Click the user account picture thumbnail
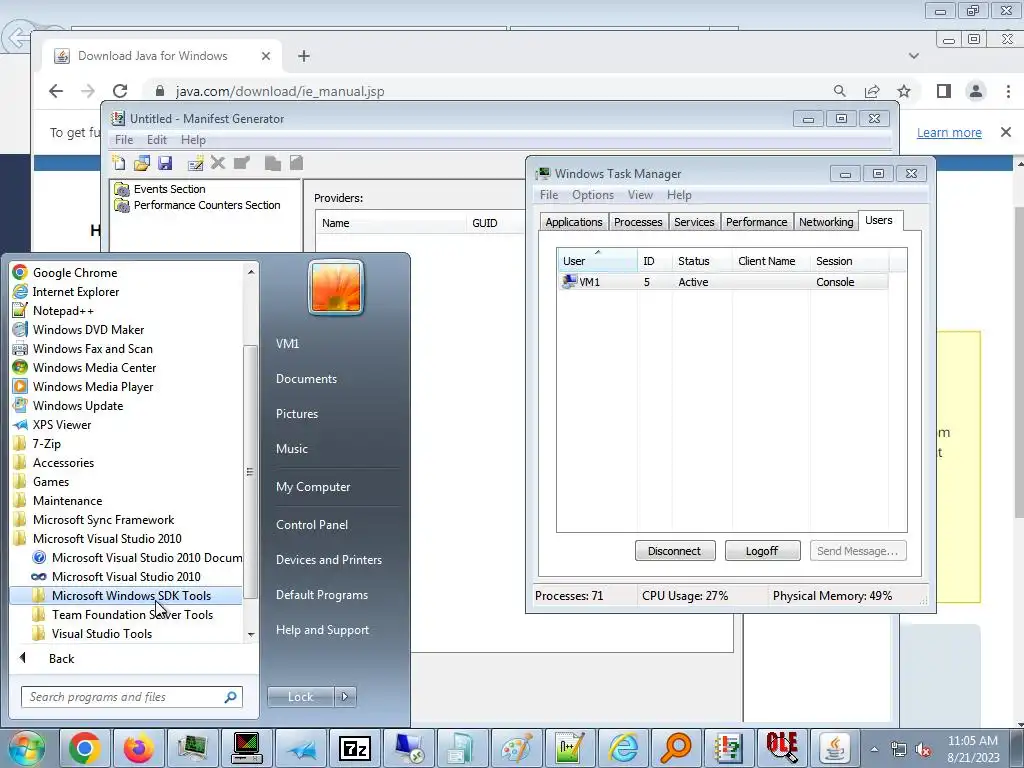Screen dimensions: 1024x768 tap(336, 287)
